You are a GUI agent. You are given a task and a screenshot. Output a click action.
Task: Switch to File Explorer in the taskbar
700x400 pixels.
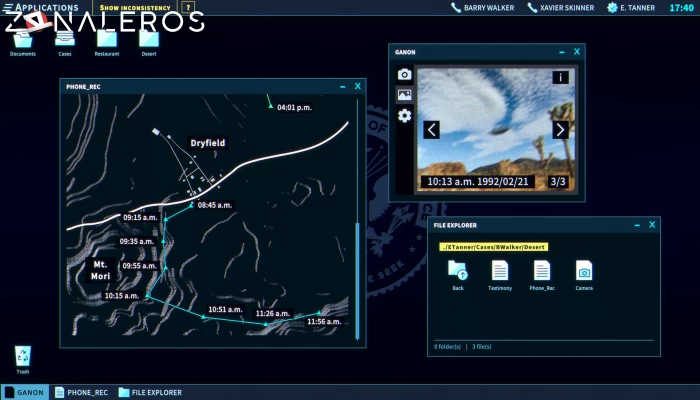pos(150,392)
